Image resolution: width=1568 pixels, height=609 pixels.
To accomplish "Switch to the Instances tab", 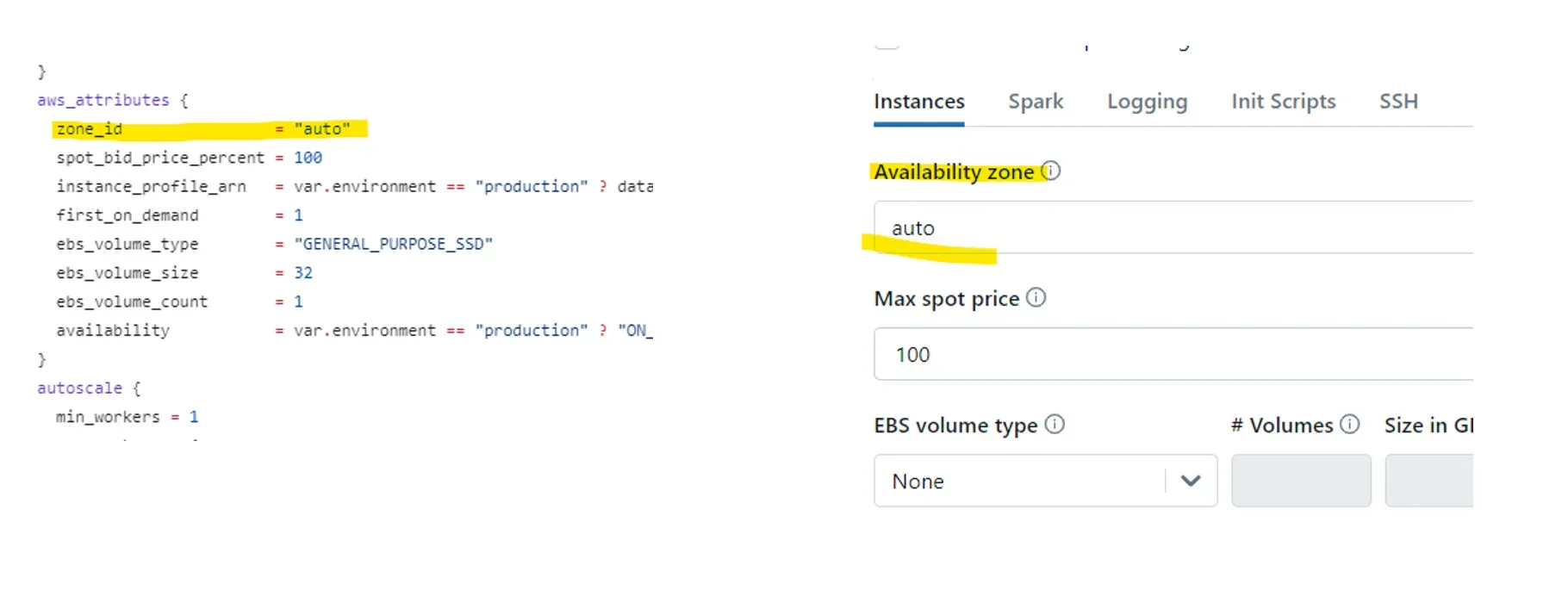I will 918,102.
